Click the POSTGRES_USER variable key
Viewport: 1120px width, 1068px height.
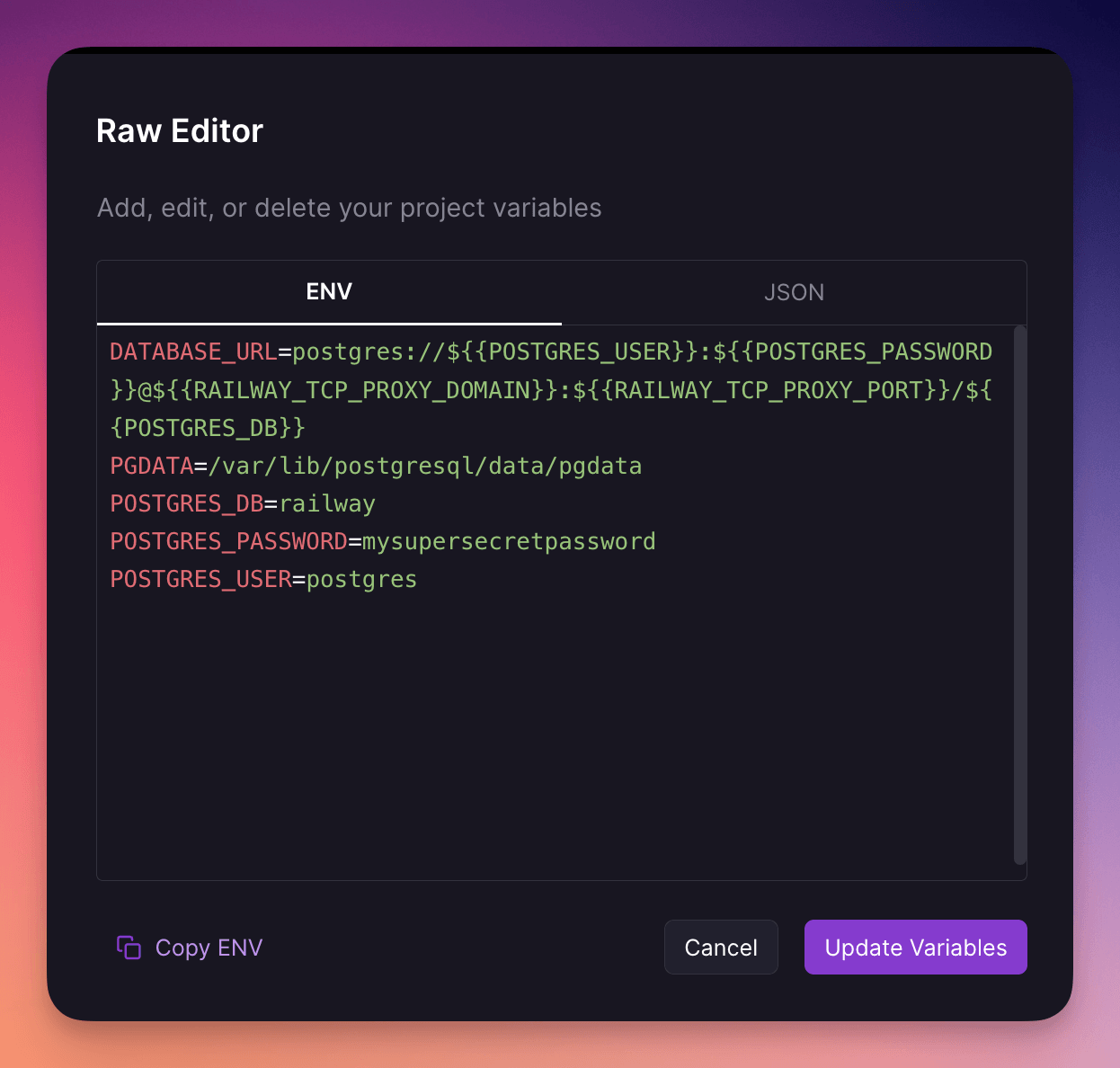(x=200, y=579)
